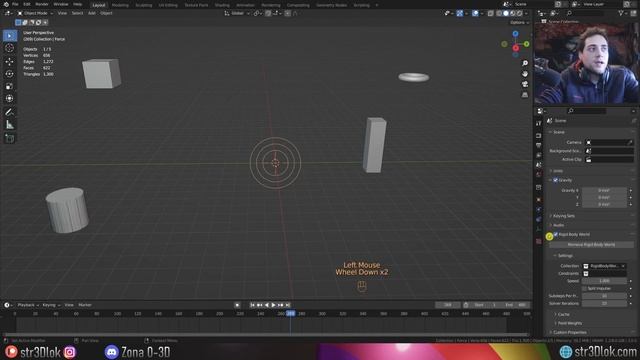640x360 pixels.
Task: Select the Annotate tool
Action: (x=9, y=112)
